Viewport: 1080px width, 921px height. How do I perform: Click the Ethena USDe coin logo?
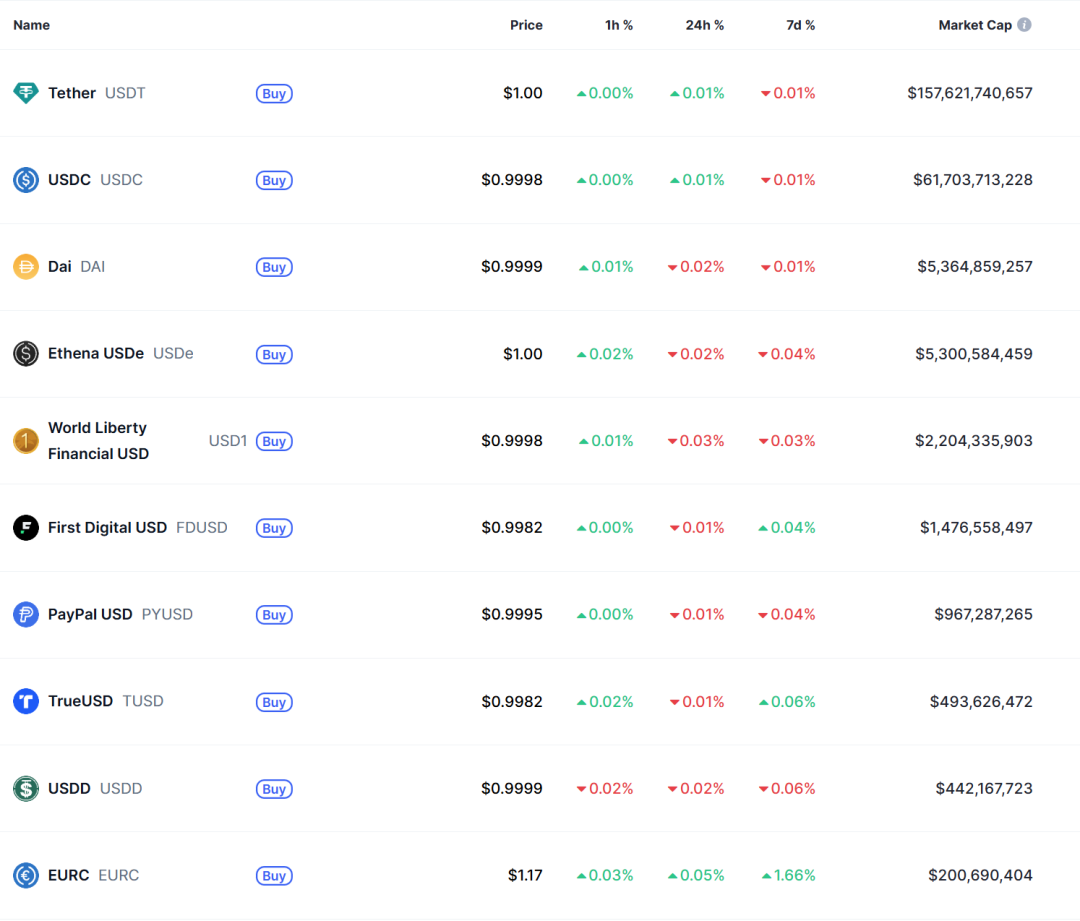[26, 354]
